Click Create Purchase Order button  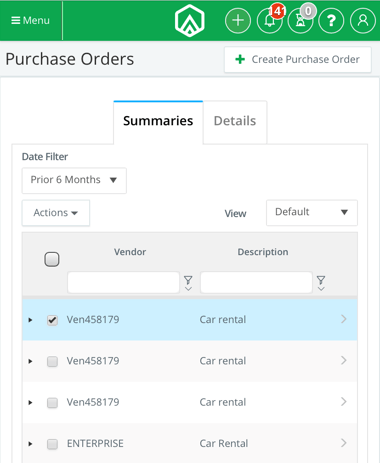click(298, 60)
